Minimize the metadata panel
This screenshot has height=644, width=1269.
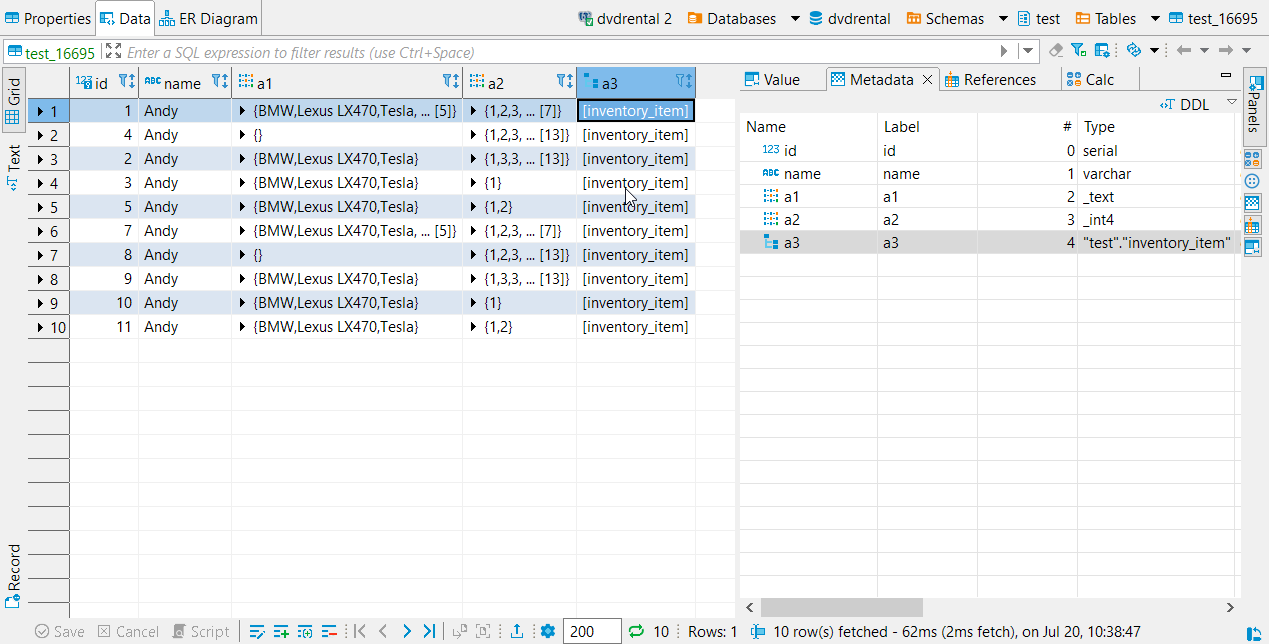click(x=1226, y=75)
